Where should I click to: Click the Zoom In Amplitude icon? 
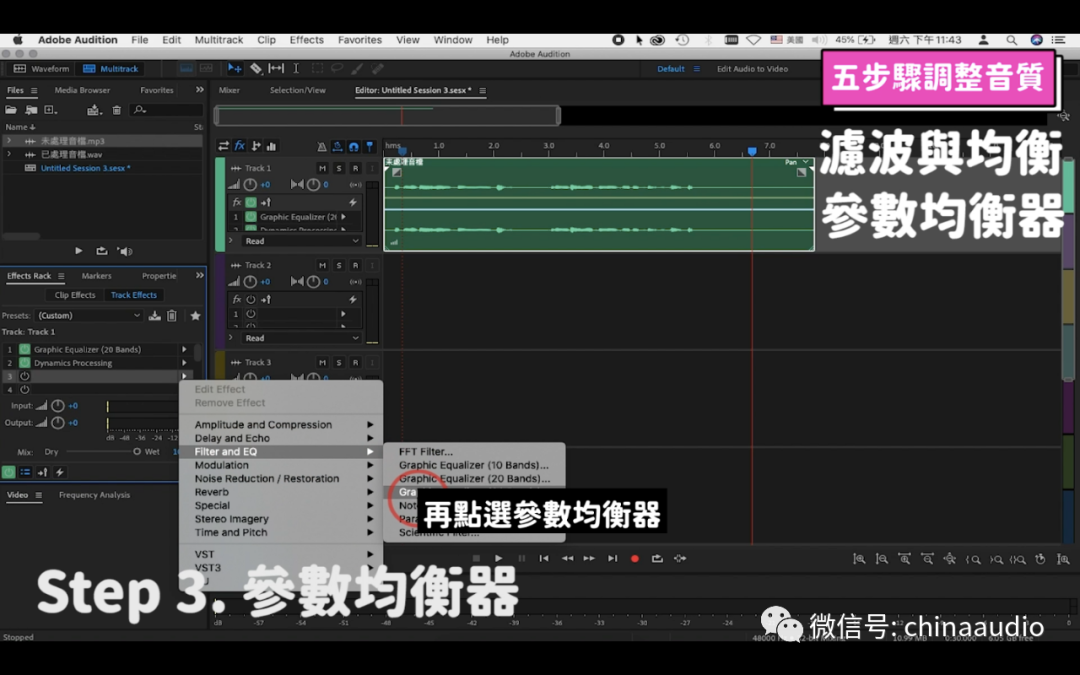(x=860, y=559)
